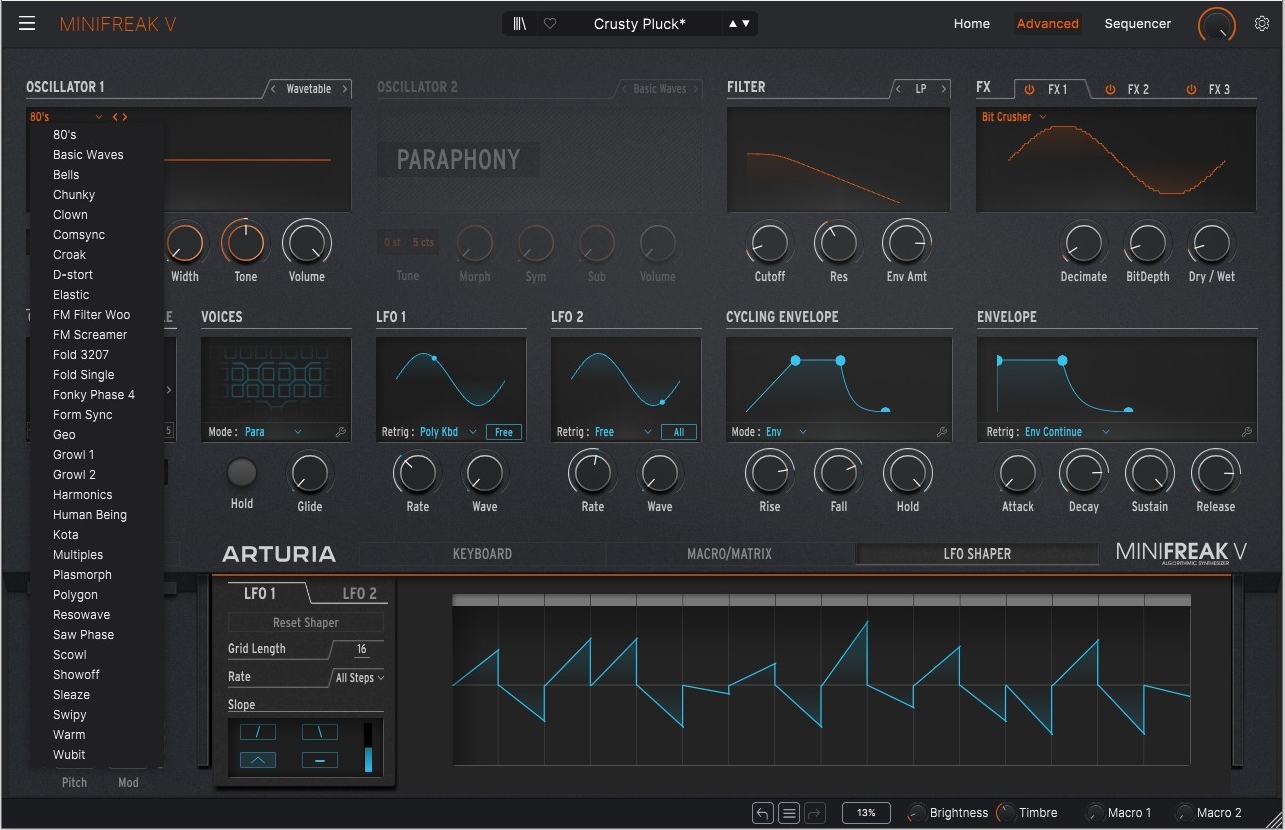Toggle LFO 1 Free button
1285x830 pixels.
(x=504, y=432)
